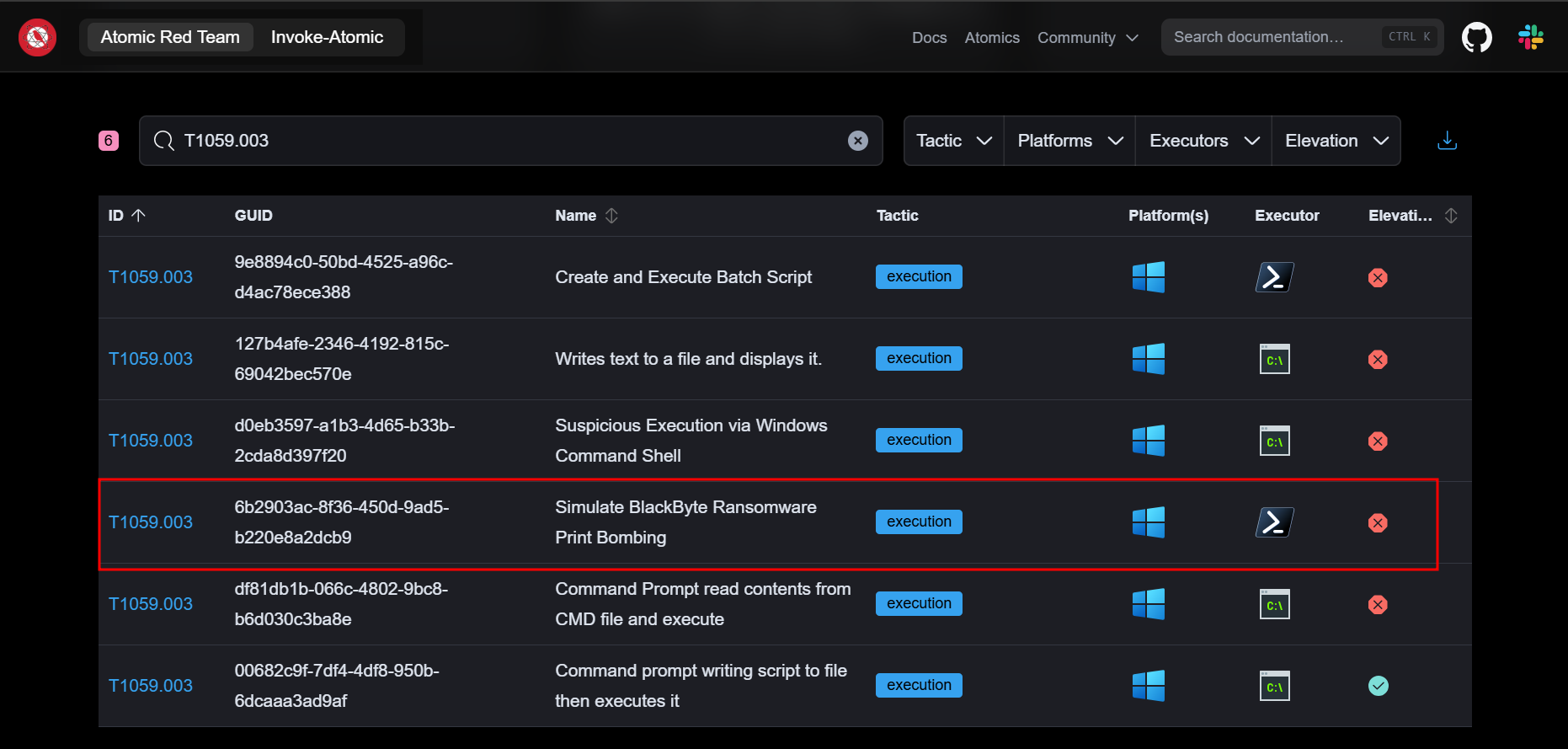Click Windows icon in writing script to file row
Viewport: 1568px width, 749px height.
1149,686
